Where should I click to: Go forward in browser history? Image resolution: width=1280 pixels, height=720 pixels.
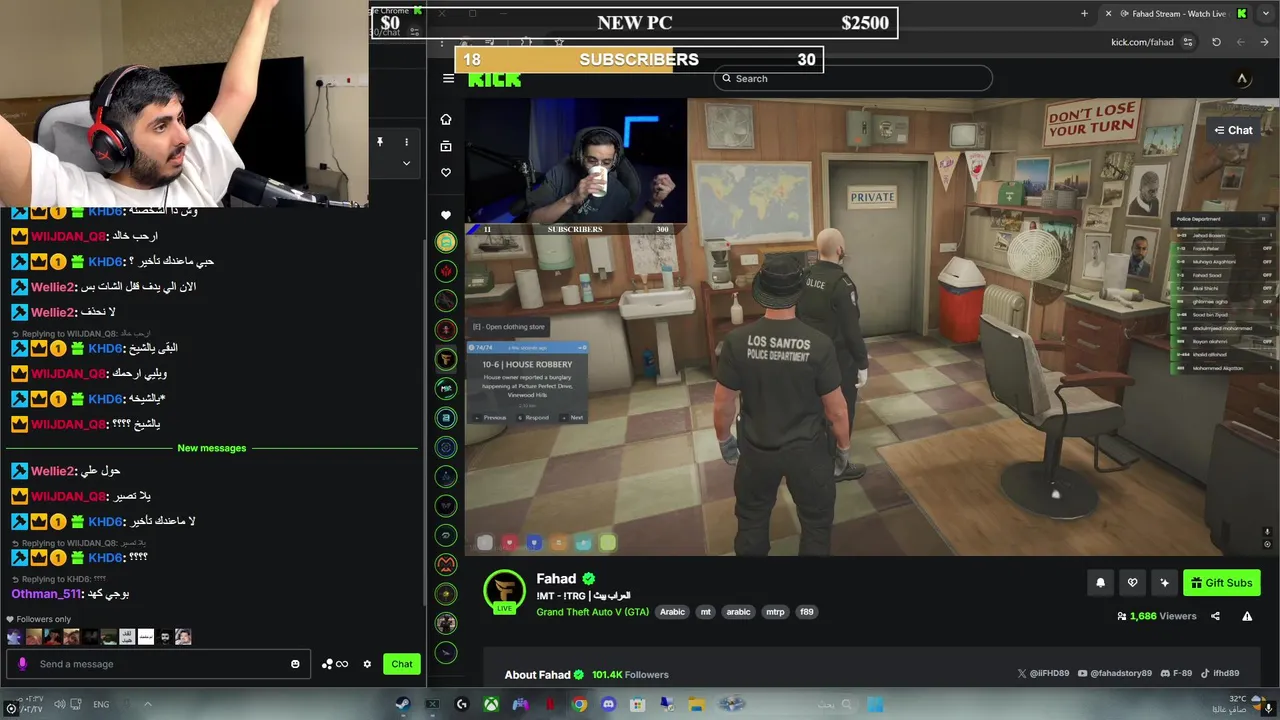pyautogui.click(x=1240, y=42)
